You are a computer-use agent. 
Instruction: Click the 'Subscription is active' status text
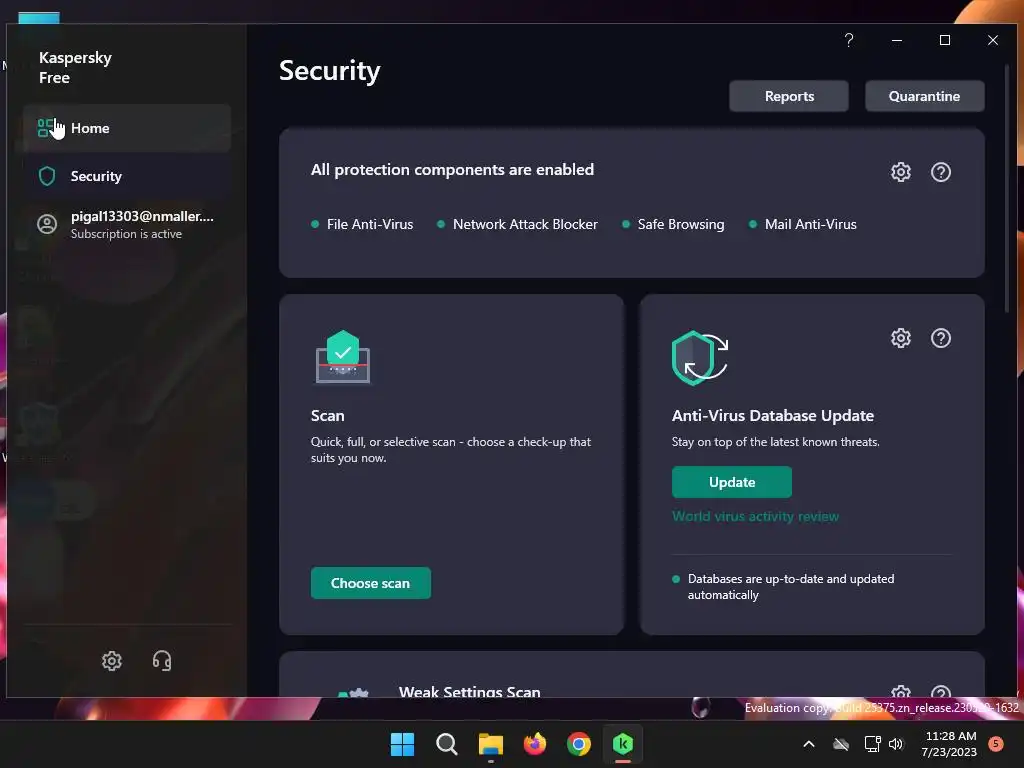127,234
